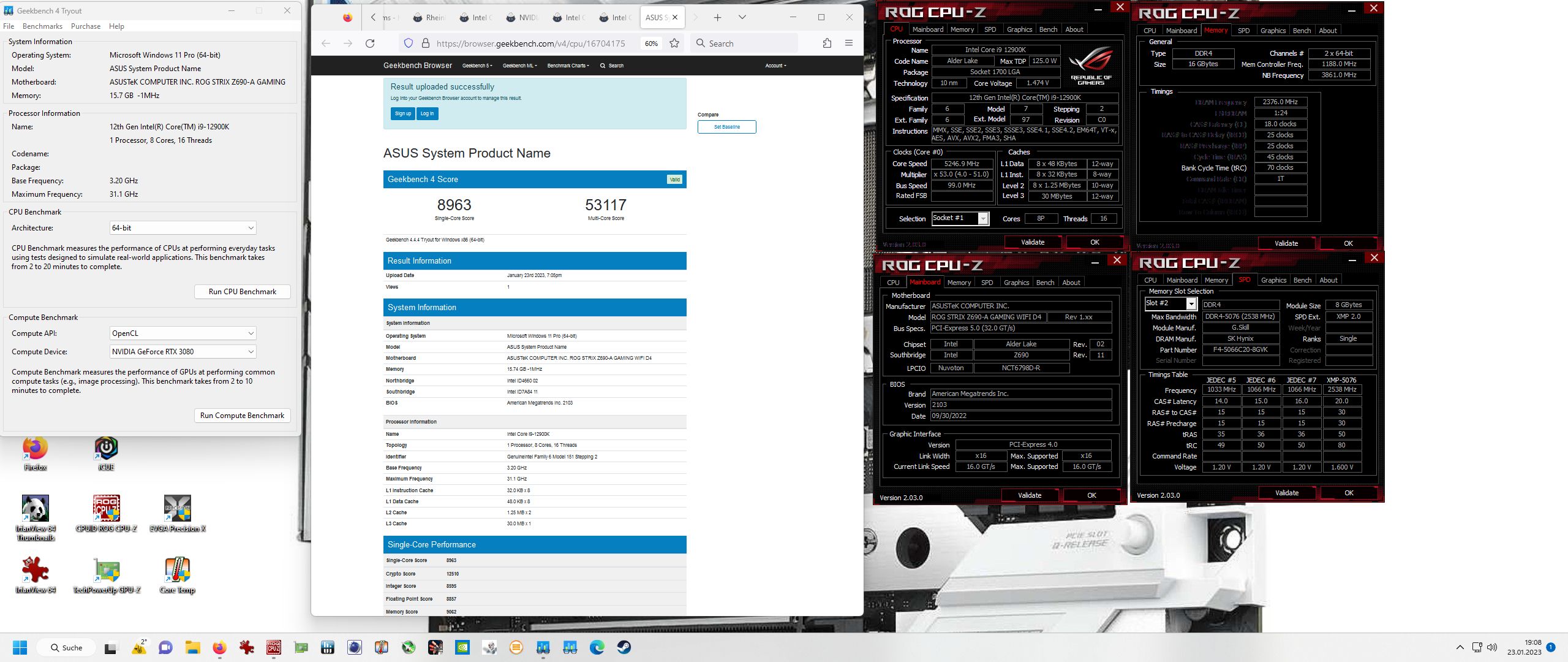Open Task View from the taskbar
The height and width of the screenshot is (662, 1568).
coord(110,647)
